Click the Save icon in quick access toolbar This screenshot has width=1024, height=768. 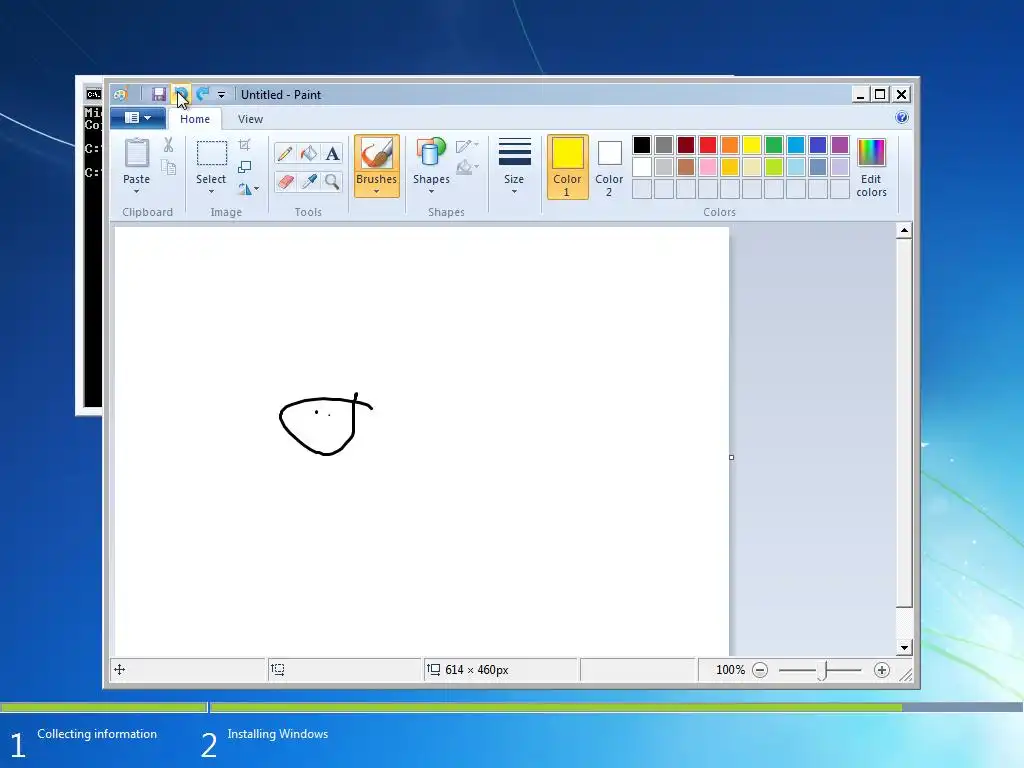tap(159, 94)
